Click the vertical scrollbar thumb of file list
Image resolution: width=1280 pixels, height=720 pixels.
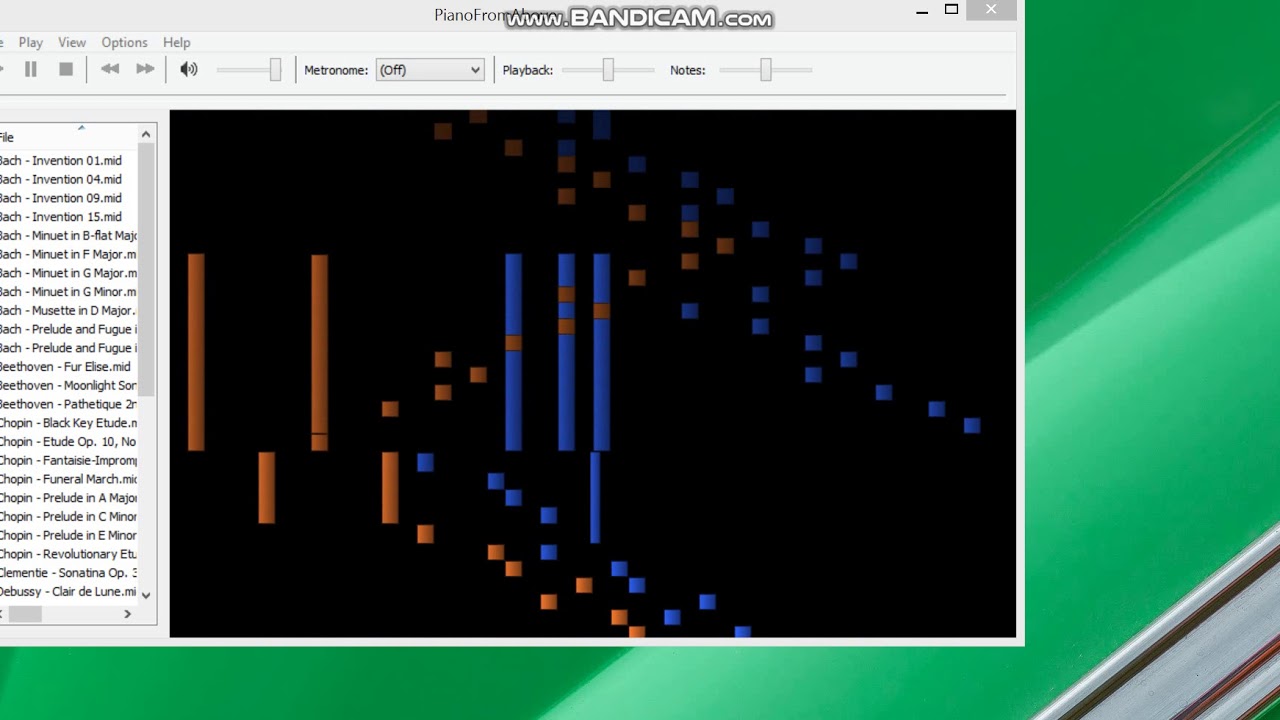pos(146,270)
